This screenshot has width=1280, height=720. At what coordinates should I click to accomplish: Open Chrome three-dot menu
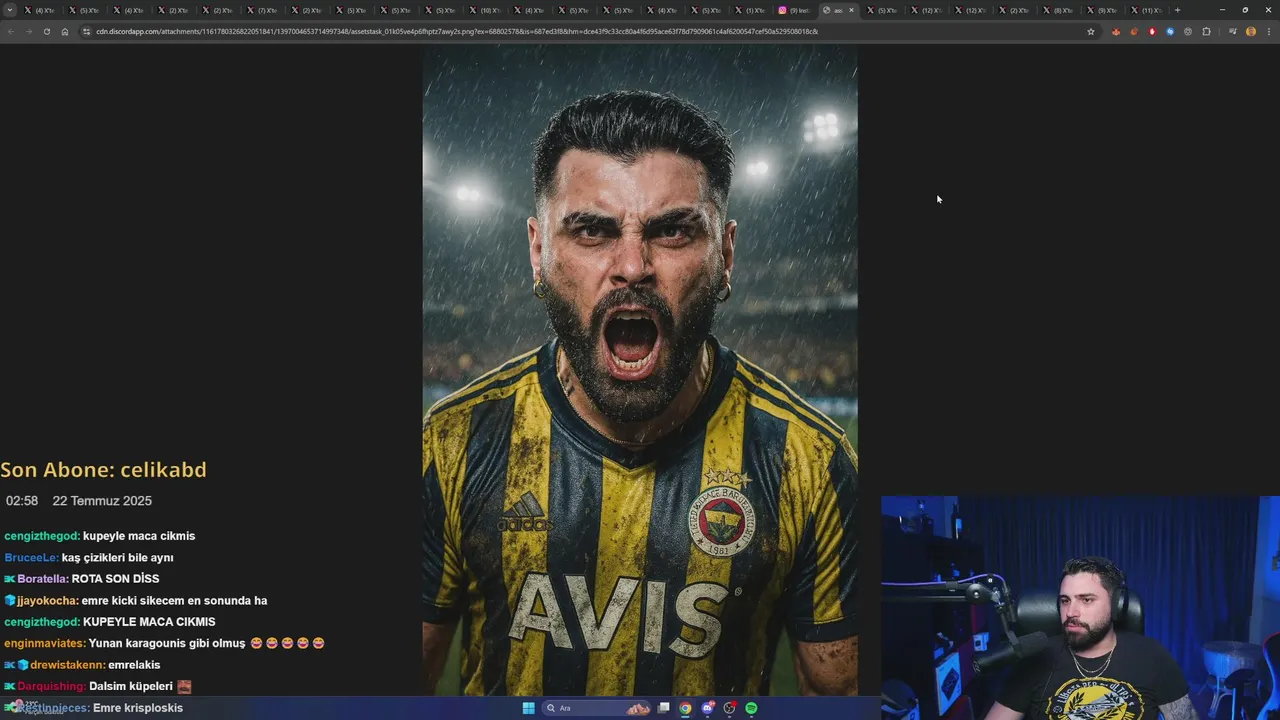pyautogui.click(x=1268, y=31)
